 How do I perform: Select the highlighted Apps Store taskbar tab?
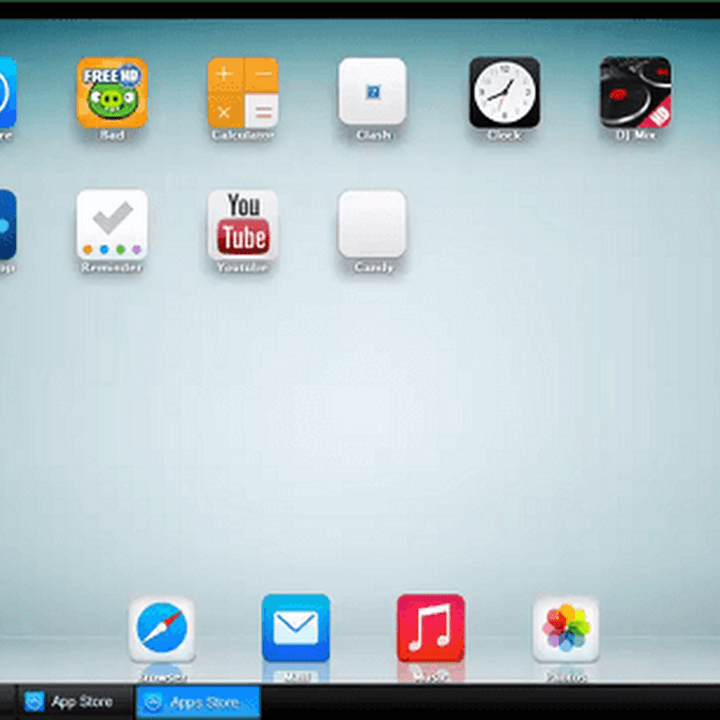click(x=198, y=702)
